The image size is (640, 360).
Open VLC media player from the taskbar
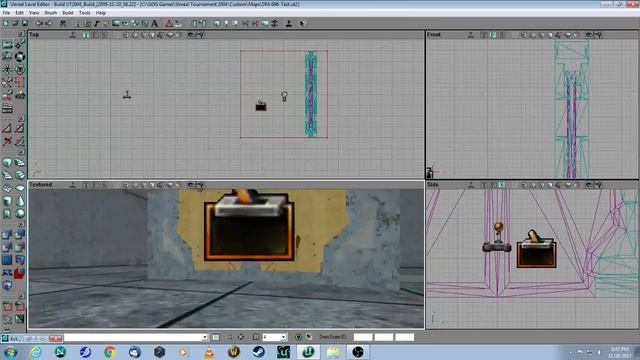(x=209, y=352)
